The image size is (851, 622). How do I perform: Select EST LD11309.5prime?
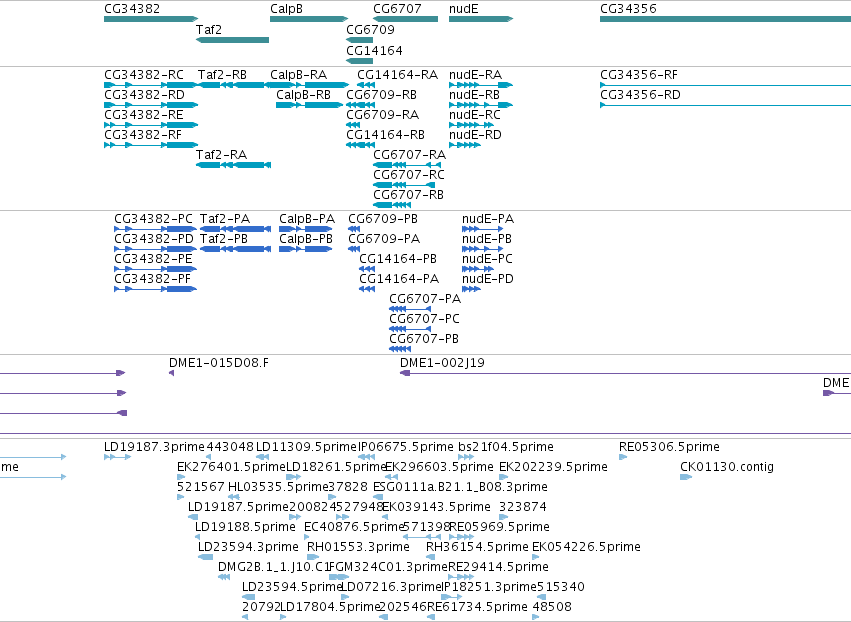(307, 447)
